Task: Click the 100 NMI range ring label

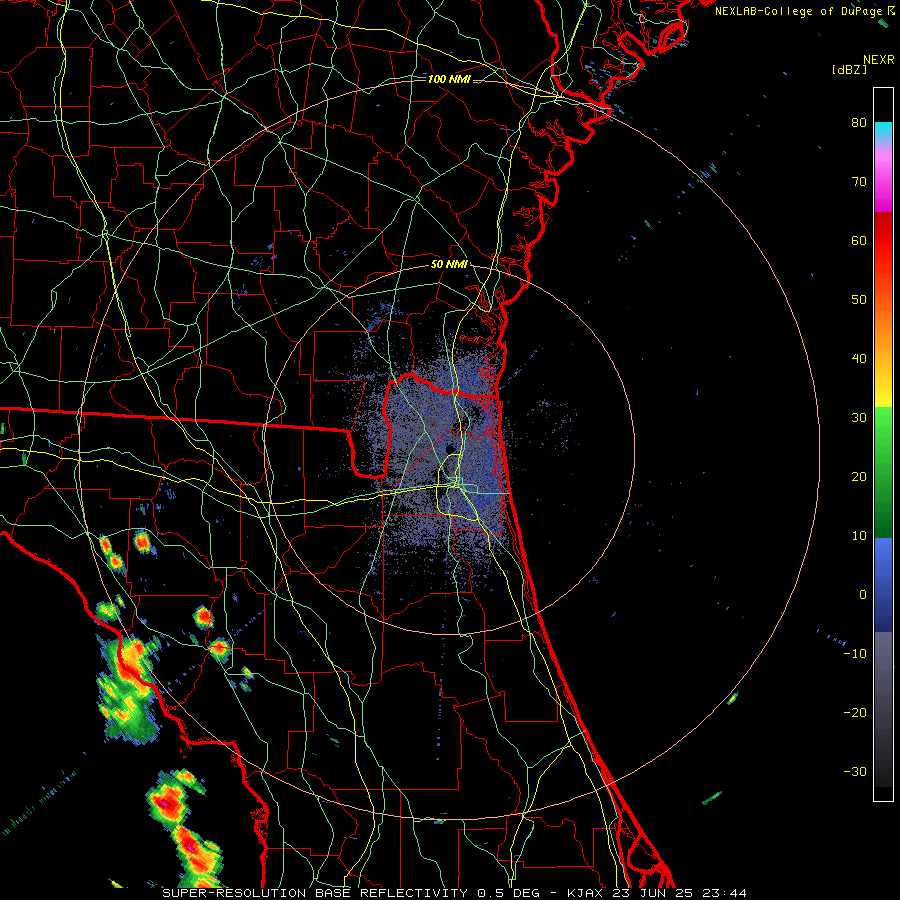Action: pyautogui.click(x=449, y=79)
